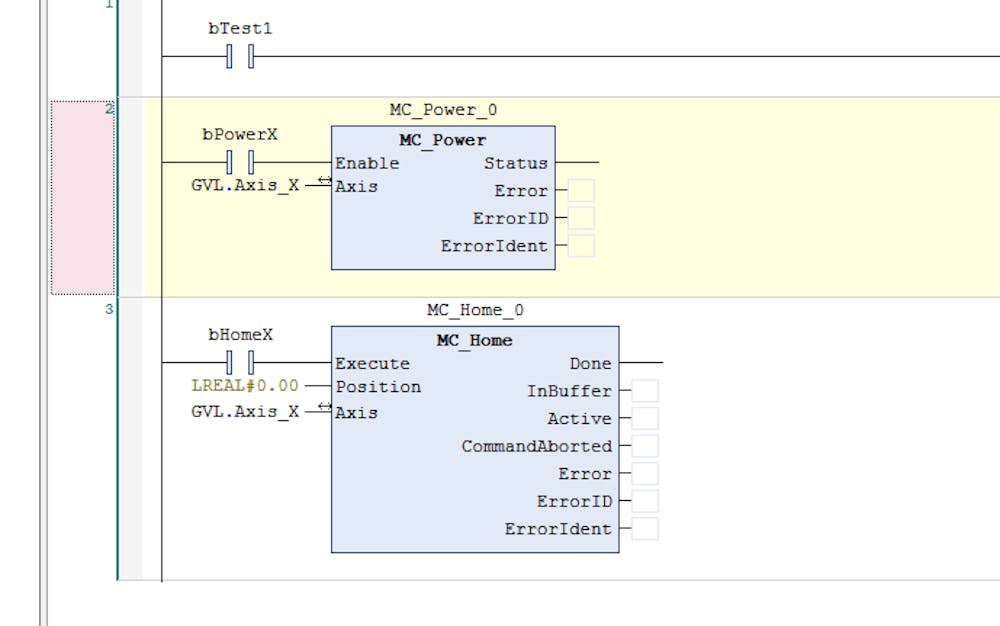Image resolution: width=1000 pixels, height=626 pixels.
Task: Click the bHomeX contact symbol
Action: [x=241, y=363]
